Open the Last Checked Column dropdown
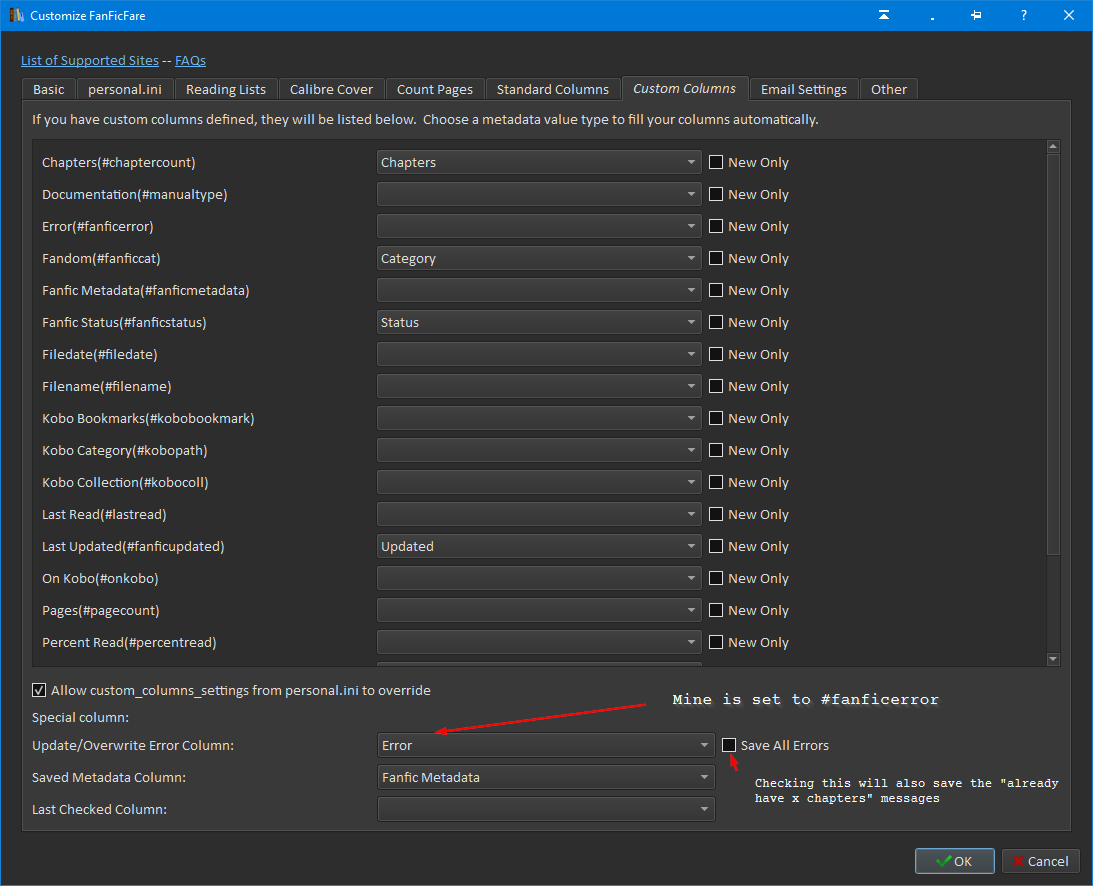1093x886 pixels. (x=545, y=809)
